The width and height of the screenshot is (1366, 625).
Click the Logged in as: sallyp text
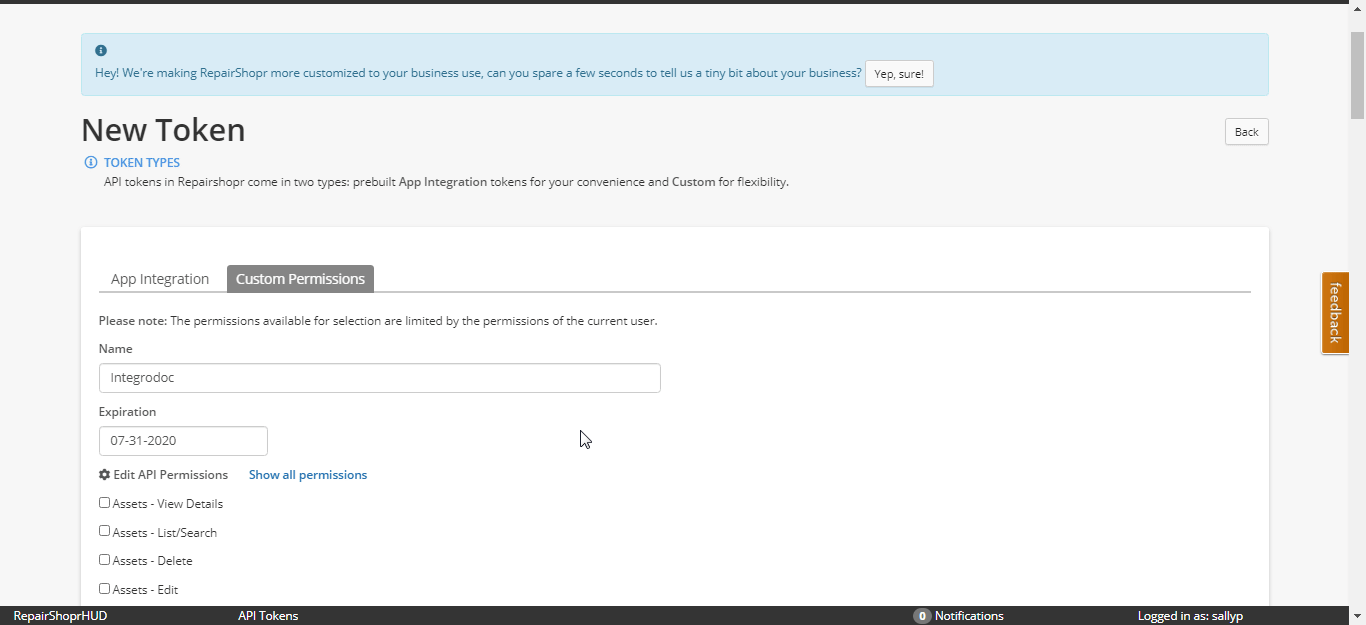[1190, 616]
